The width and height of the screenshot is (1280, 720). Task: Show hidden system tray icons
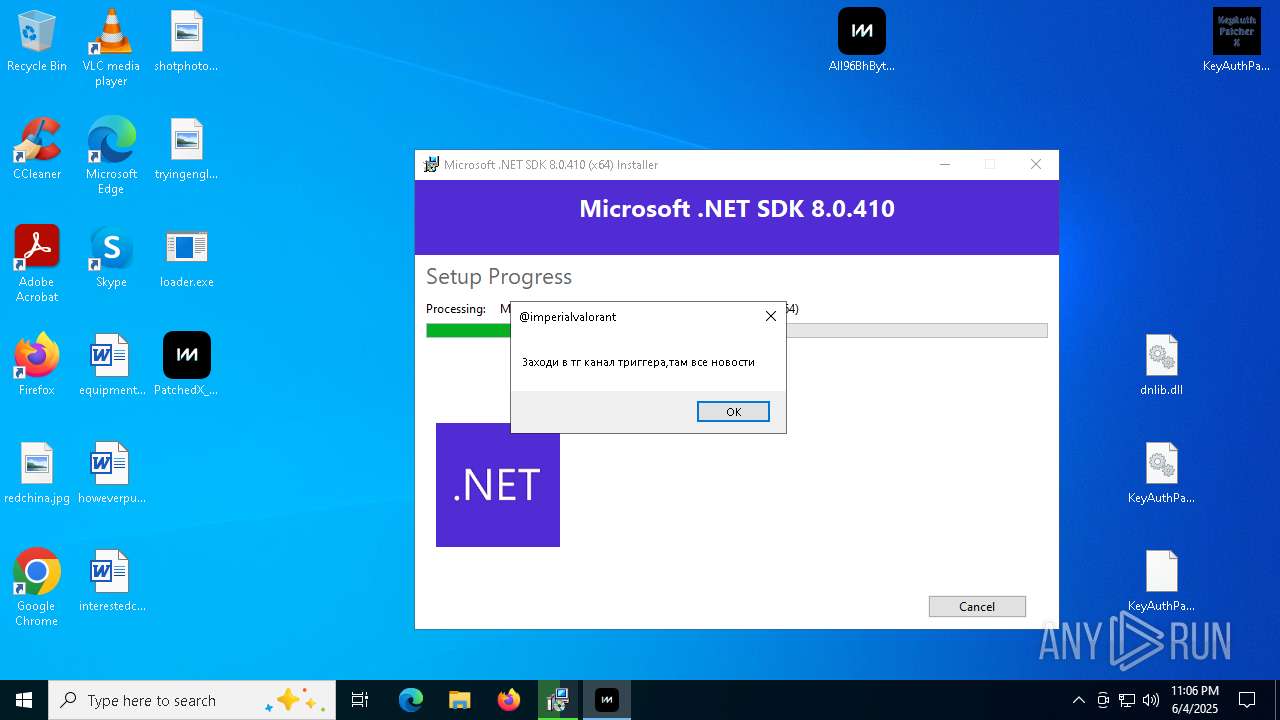1078,700
